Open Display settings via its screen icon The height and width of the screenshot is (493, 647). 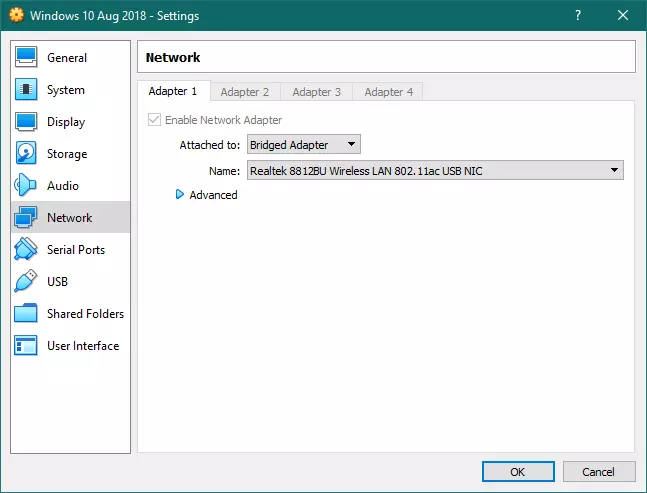(x=27, y=122)
